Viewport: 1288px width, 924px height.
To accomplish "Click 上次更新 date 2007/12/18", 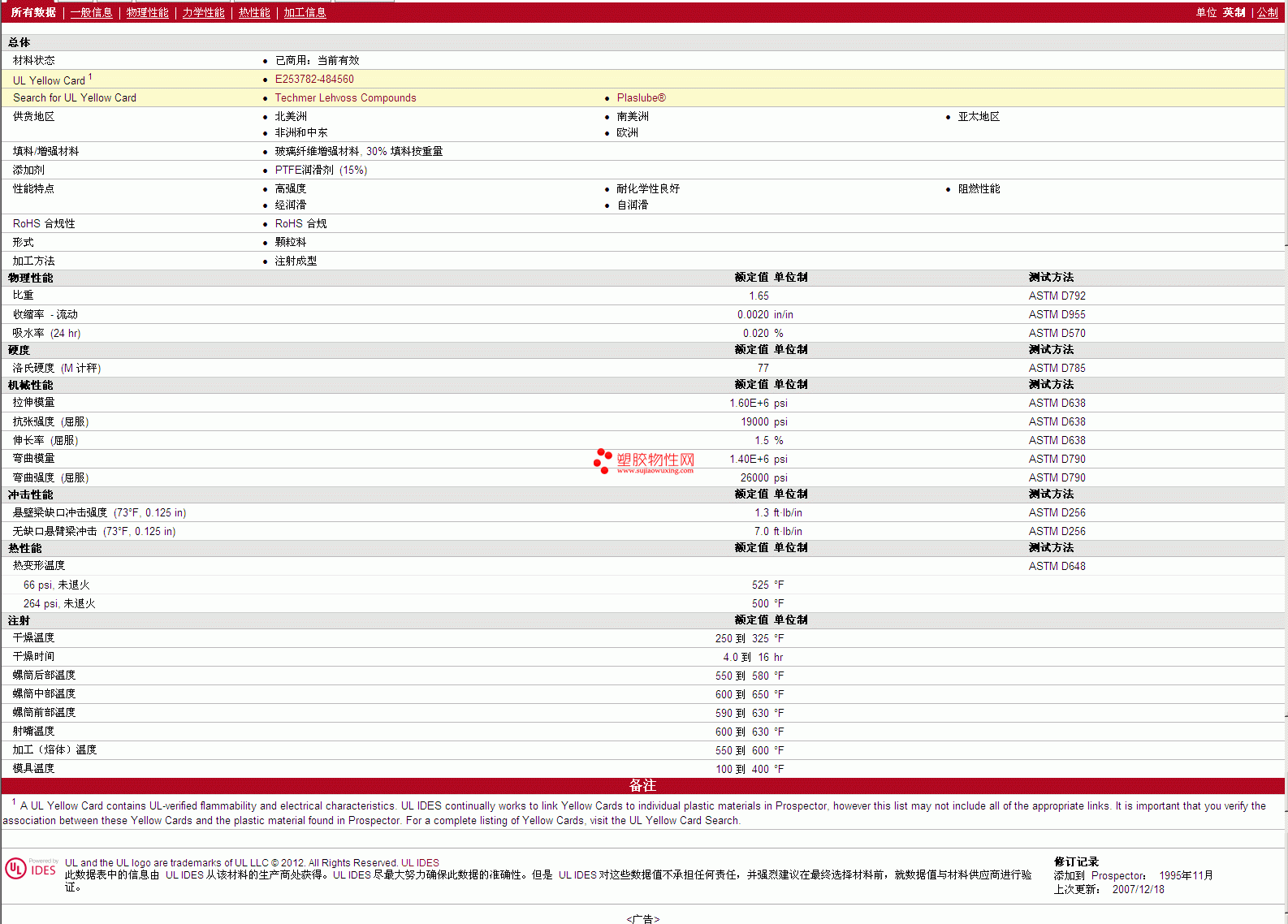I will (1139, 890).
